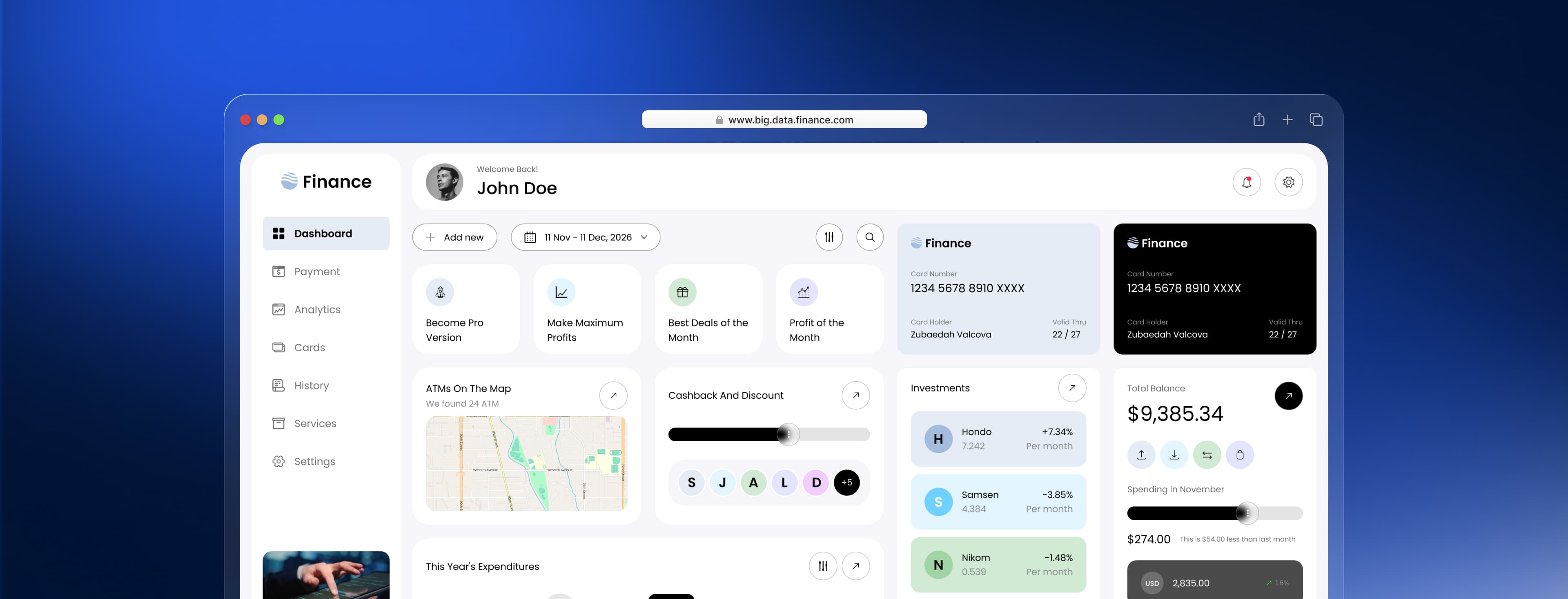Viewport: 1568px width, 599px height.
Task: Open a new browser tab with plus icon
Action: click(x=1287, y=120)
